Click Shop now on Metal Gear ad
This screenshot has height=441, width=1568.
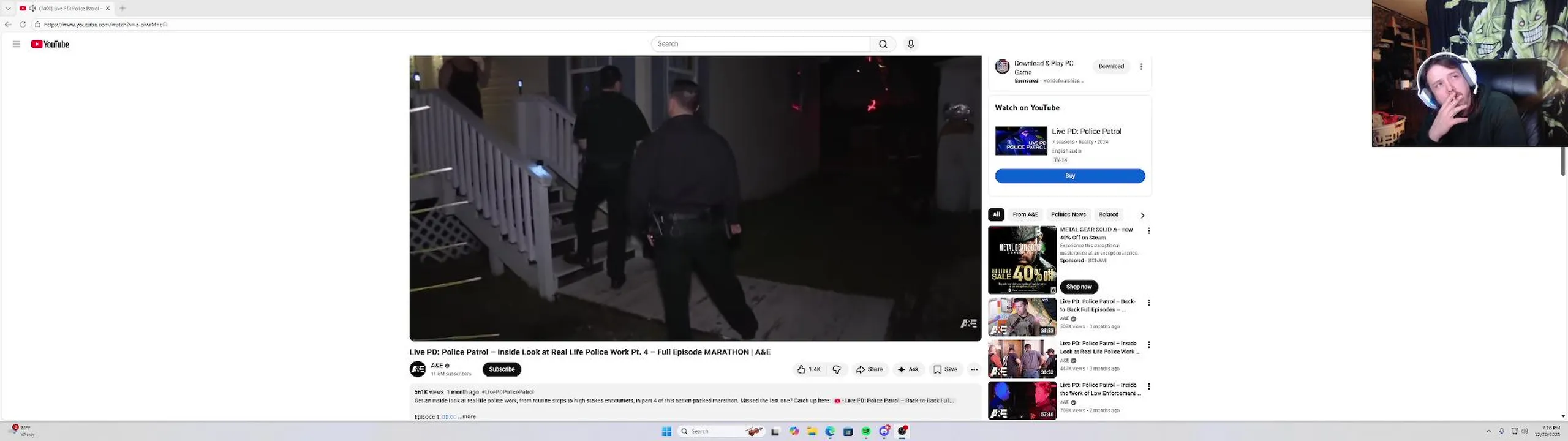1079,287
